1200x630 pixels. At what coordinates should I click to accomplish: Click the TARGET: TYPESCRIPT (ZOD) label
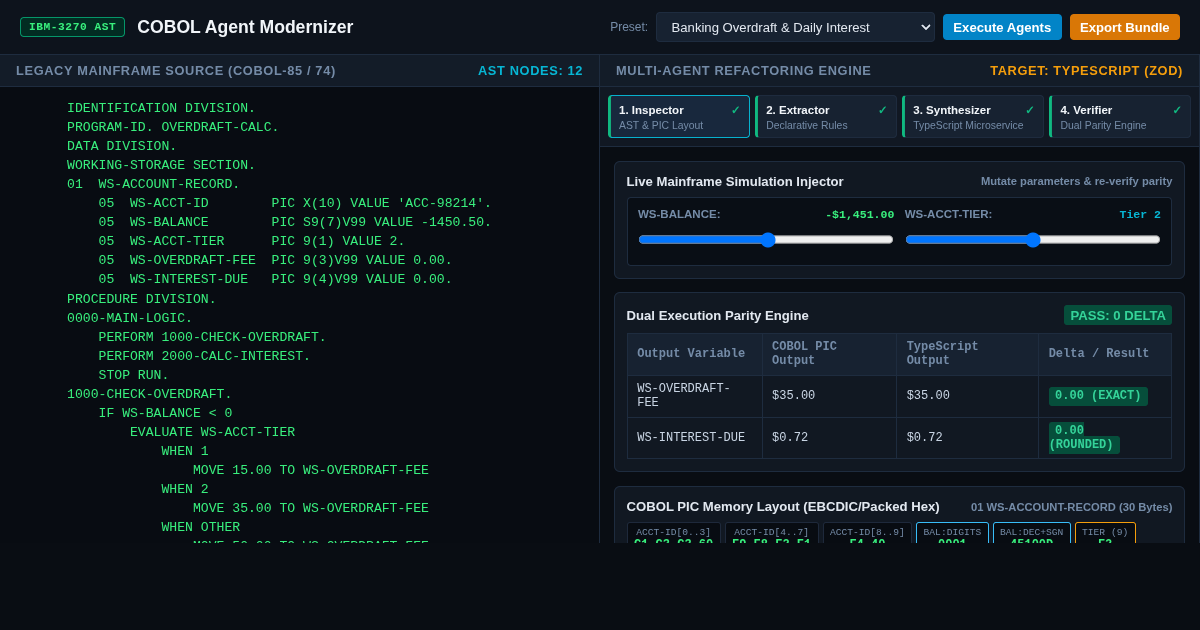[1086, 71]
